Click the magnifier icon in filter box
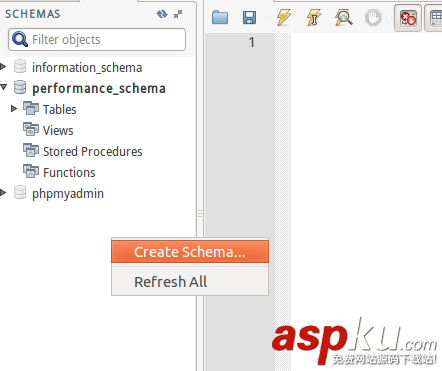Viewport: 442px width, 371px height. [20, 39]
